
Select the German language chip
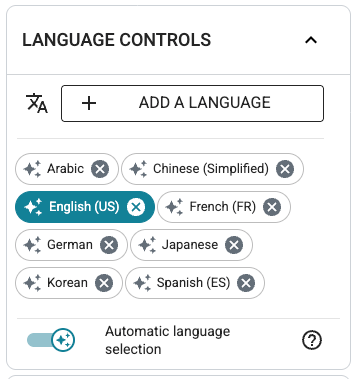70,245
